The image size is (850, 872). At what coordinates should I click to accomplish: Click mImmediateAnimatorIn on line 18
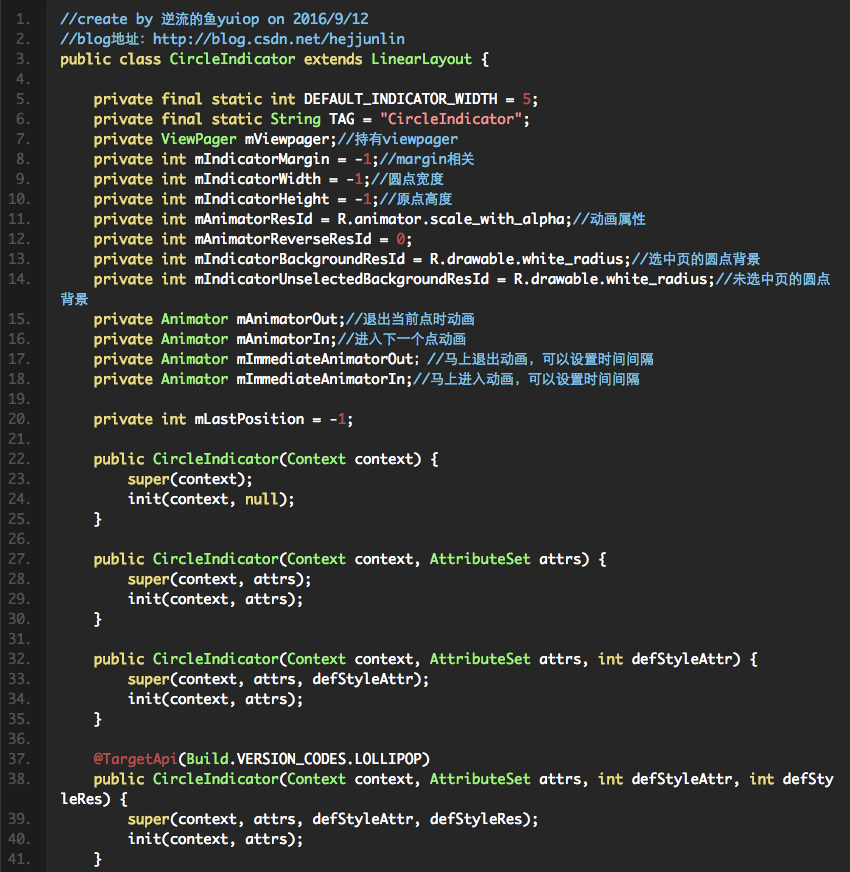(320, 379)
